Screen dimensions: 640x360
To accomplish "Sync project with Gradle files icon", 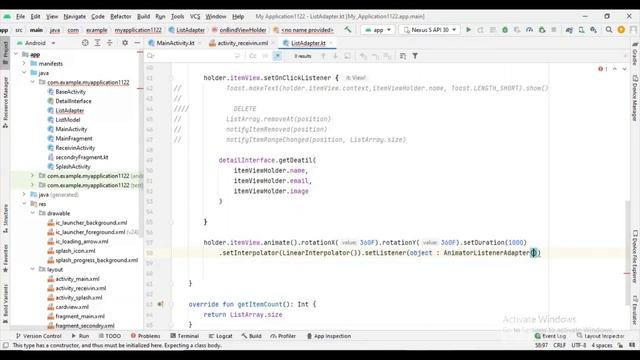I will pos(569,30).
